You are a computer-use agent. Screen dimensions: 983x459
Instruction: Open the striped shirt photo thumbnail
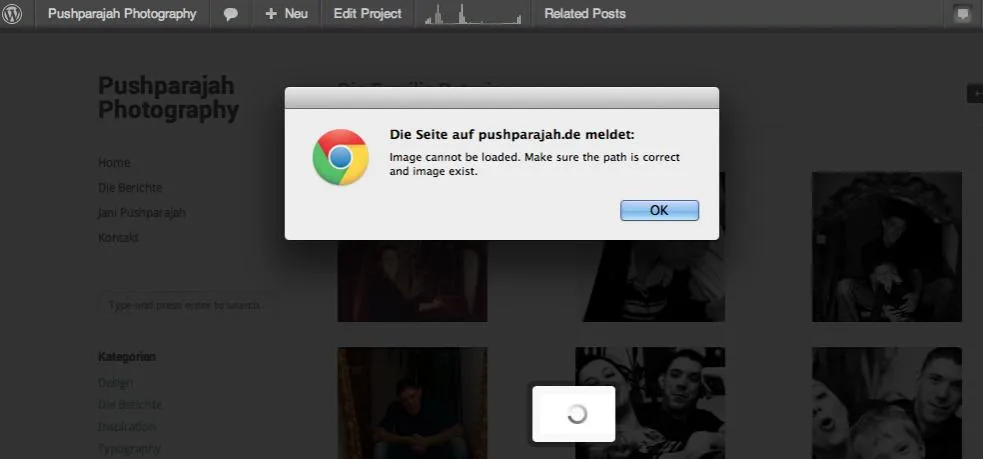(x=650, y=281)
